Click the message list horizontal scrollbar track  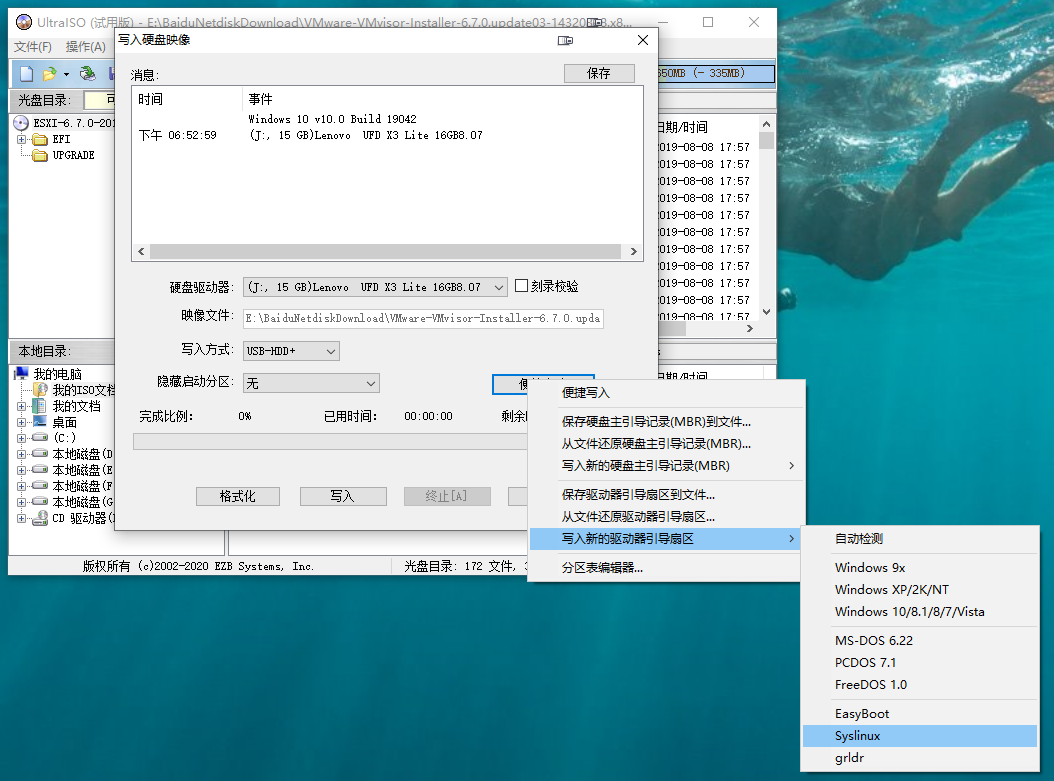tap(385, 251)
